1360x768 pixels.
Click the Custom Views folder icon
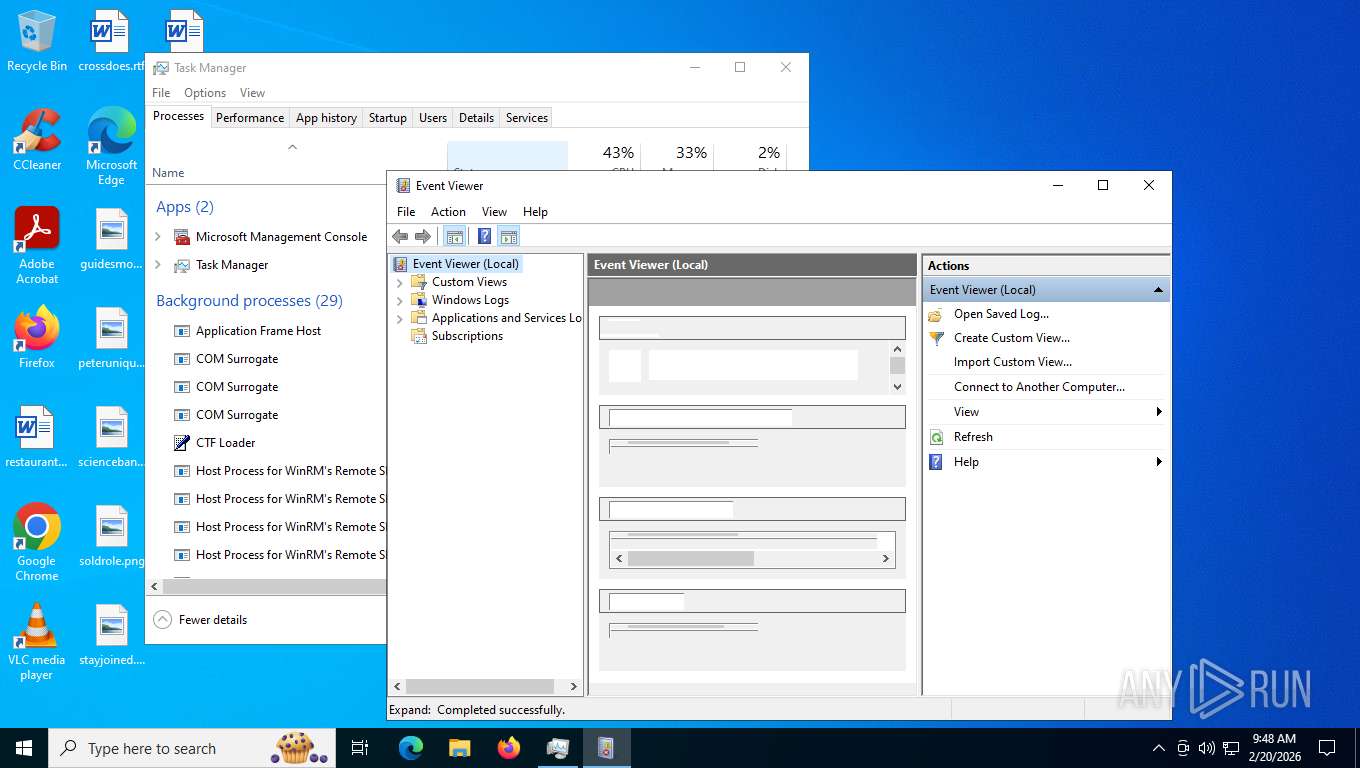(419, 282)
